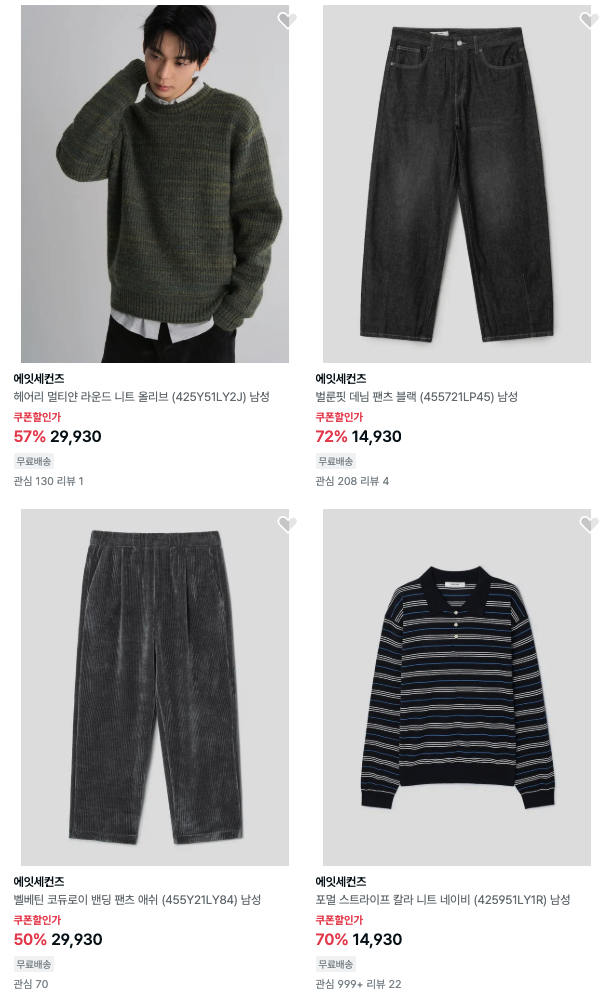The height and width of the screenshot is (1004, 606).
Task: Open navy striped collar knit image
Action: coord(457,687)
